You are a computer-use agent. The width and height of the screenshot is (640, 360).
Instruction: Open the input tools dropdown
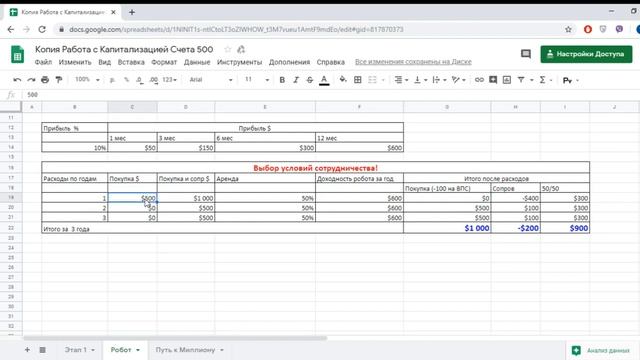(x=570, y=80)
